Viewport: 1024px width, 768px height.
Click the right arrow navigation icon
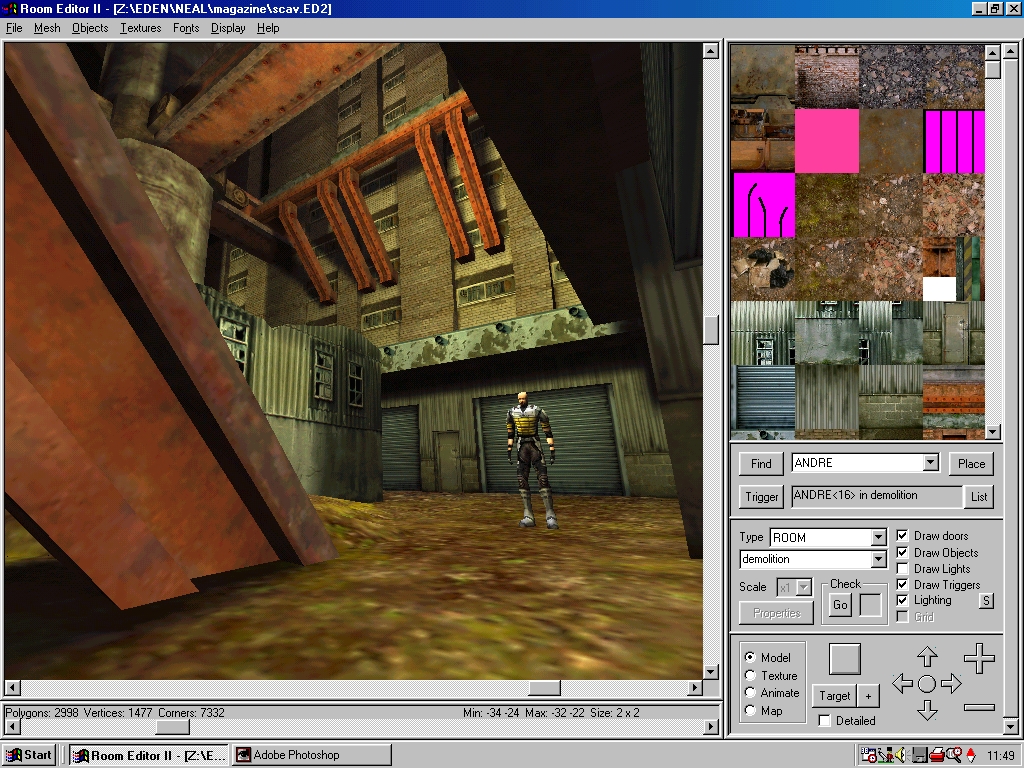952,683
